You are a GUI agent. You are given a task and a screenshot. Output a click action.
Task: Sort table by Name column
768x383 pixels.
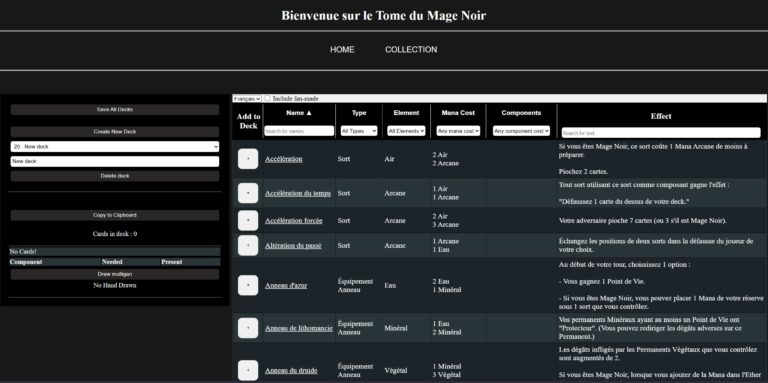click(299, 113)
